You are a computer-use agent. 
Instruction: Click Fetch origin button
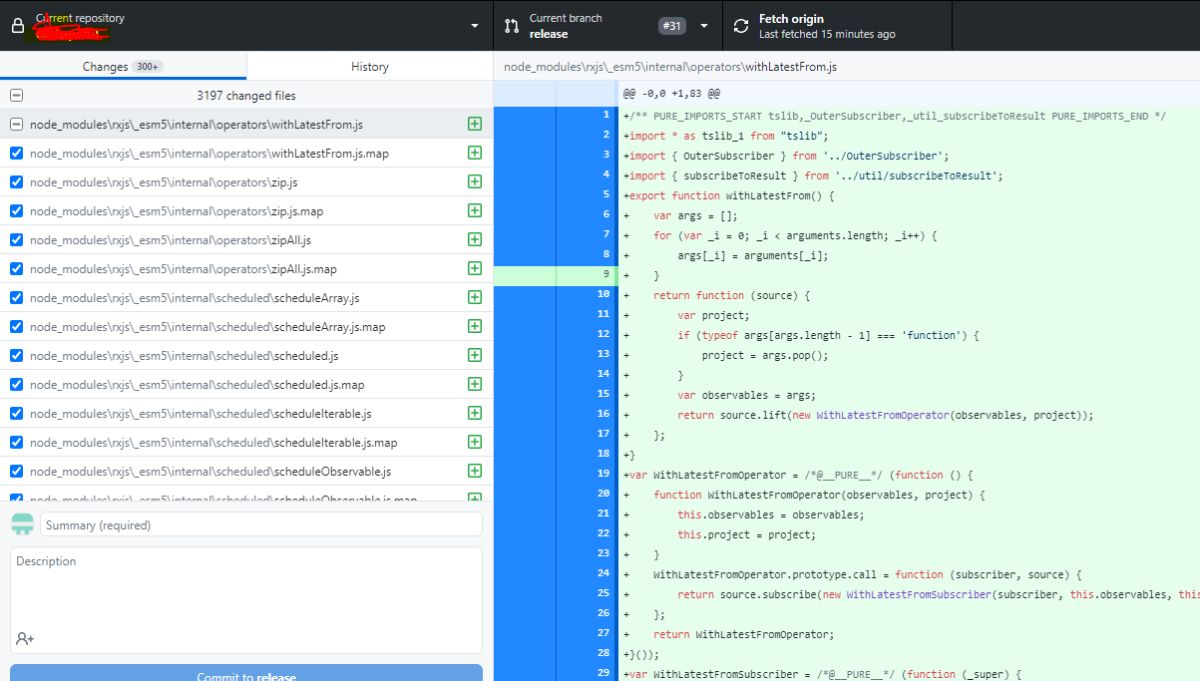click(837, 26)
